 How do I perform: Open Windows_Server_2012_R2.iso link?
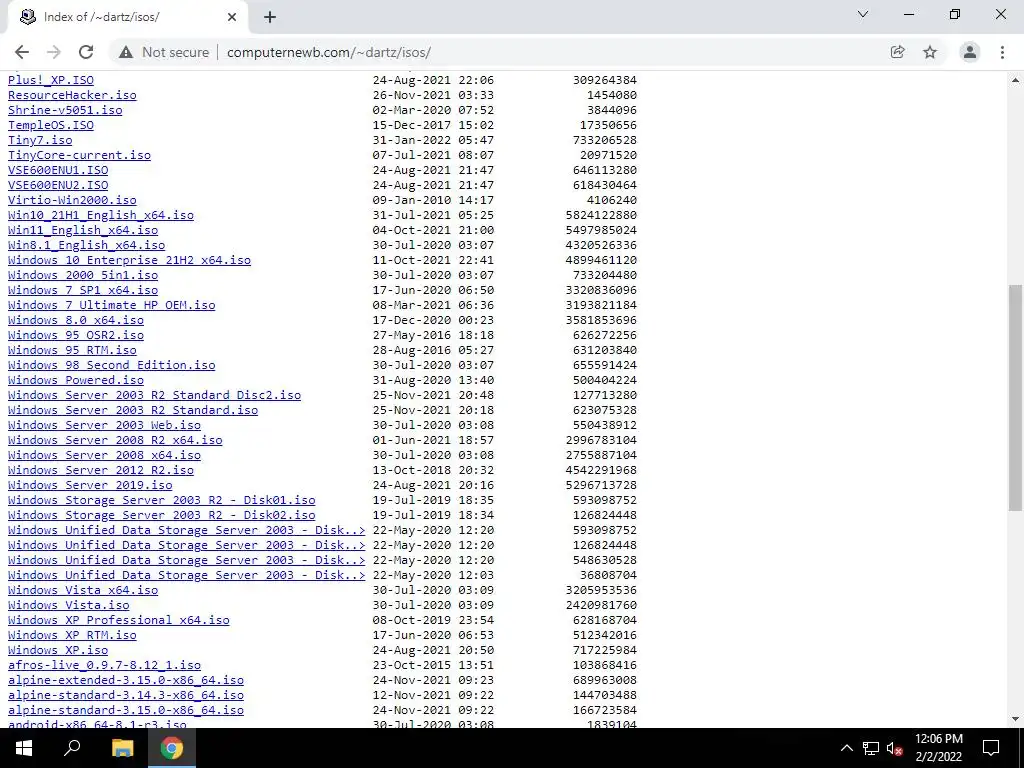tap(101, 470)
